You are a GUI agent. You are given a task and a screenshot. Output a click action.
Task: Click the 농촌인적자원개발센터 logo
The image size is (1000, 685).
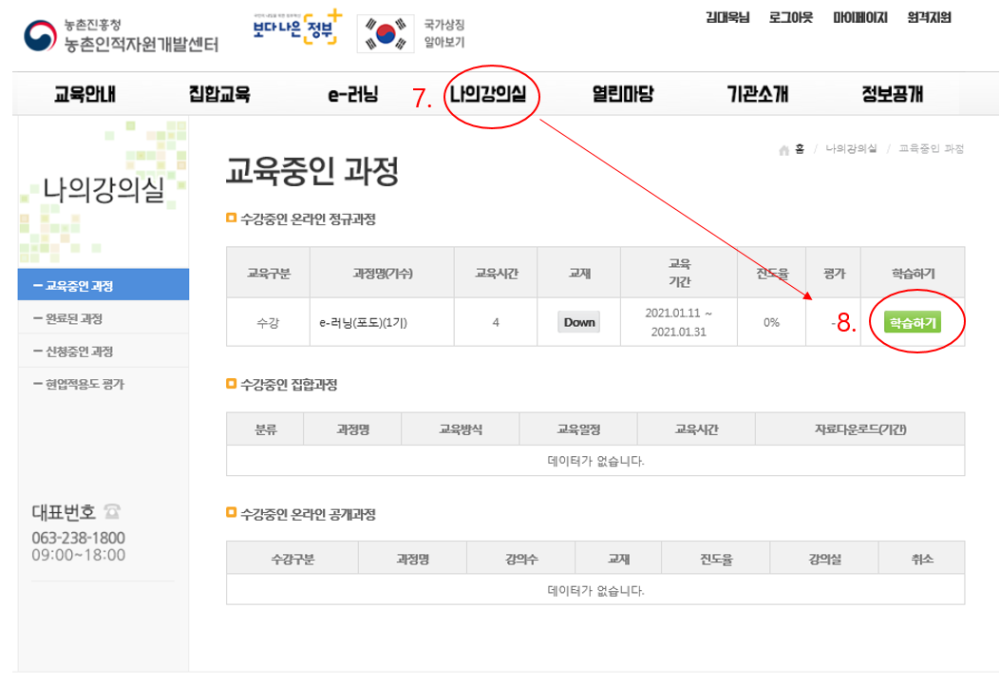click(x=120, y=35)
